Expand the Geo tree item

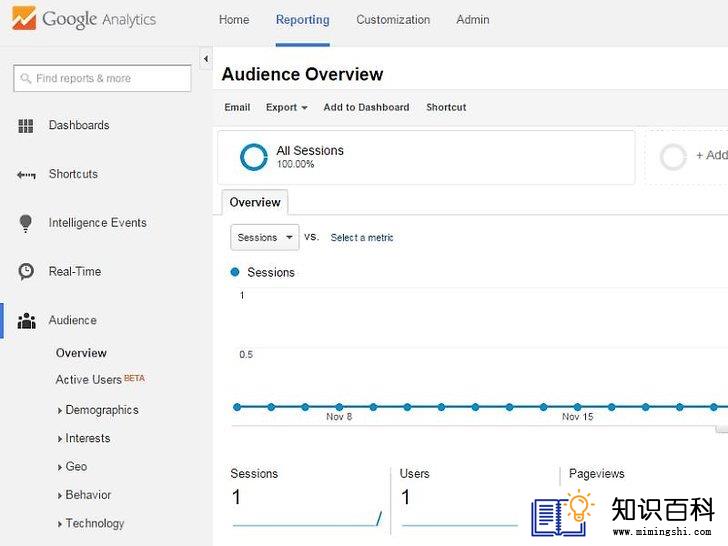pyautogui.click(x=72, y=467)
